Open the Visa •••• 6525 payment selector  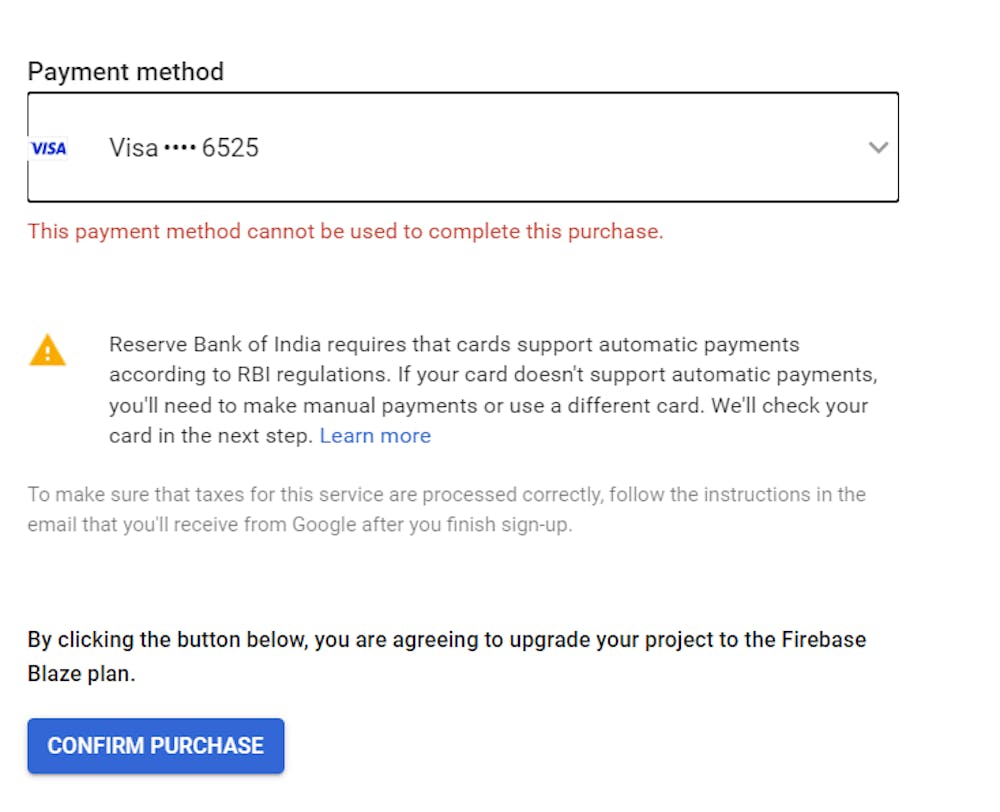[x=462, y=148]
